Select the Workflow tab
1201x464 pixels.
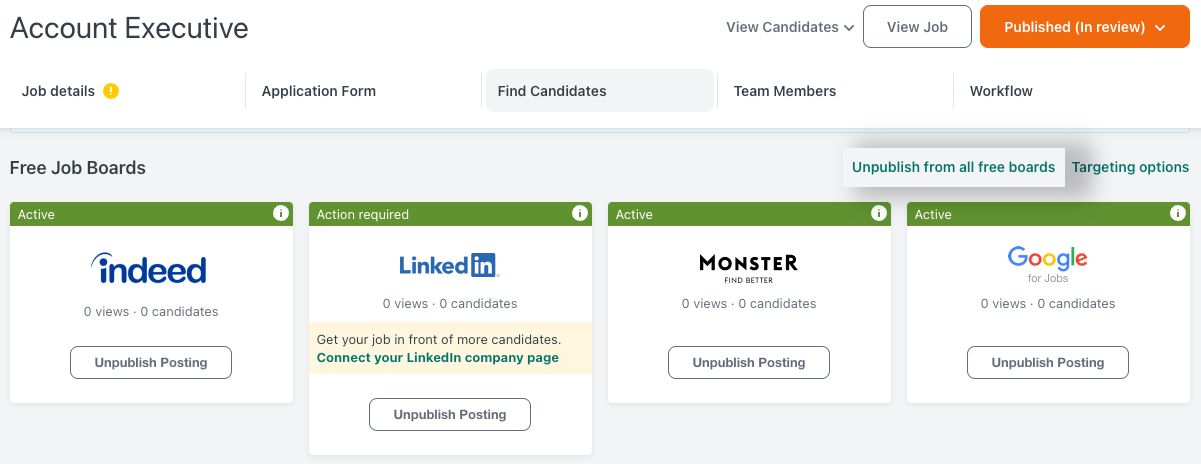(1001, 91)
